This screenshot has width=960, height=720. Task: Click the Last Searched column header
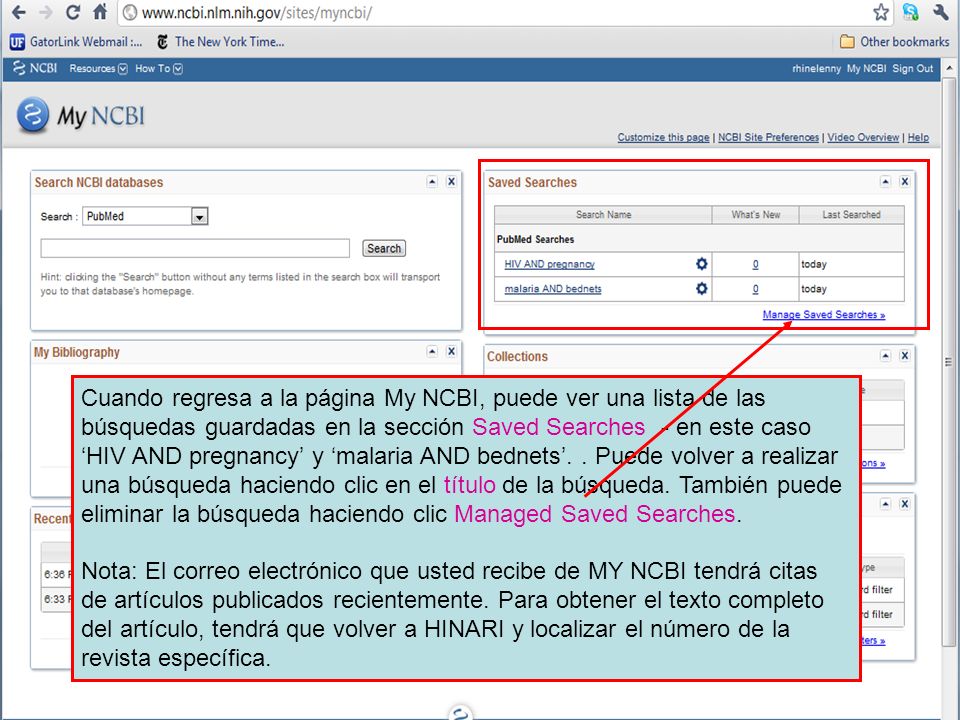click(851, 214)
